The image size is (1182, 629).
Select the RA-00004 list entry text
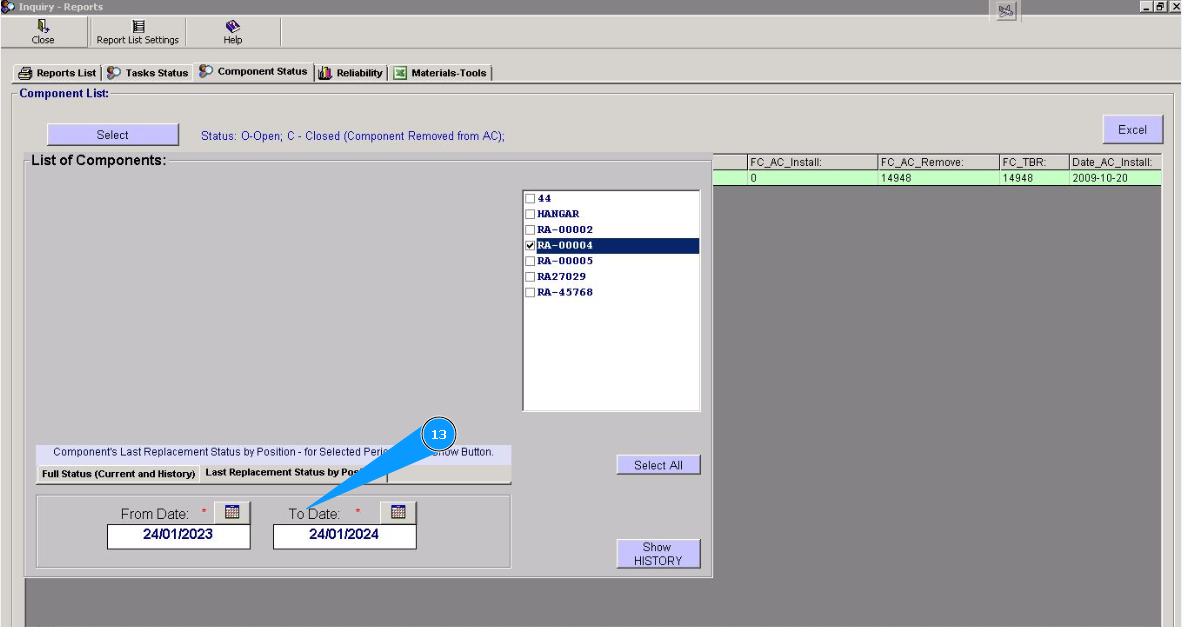[x=565, y=246]
